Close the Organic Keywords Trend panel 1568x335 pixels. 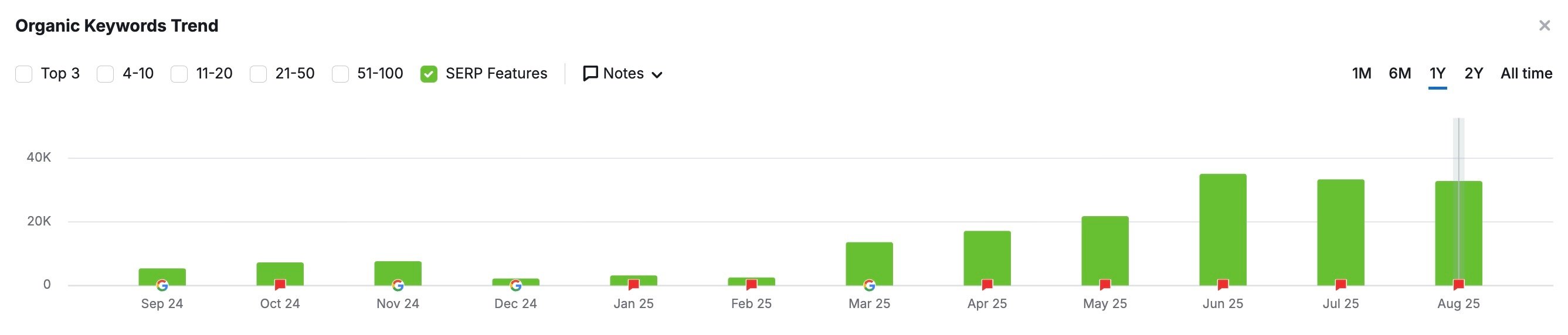tap(1545, 26)
